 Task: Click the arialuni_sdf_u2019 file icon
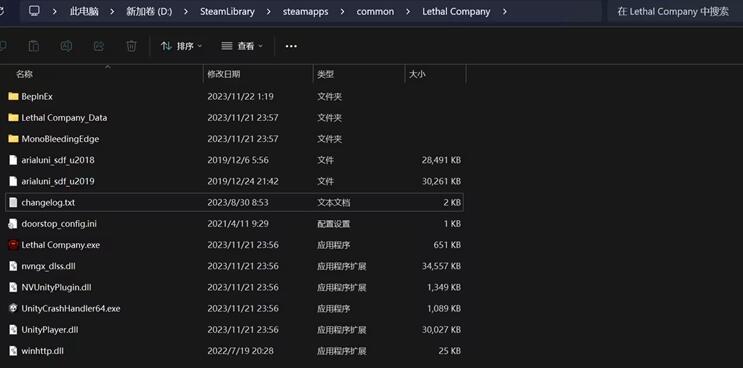click(13, 181)
